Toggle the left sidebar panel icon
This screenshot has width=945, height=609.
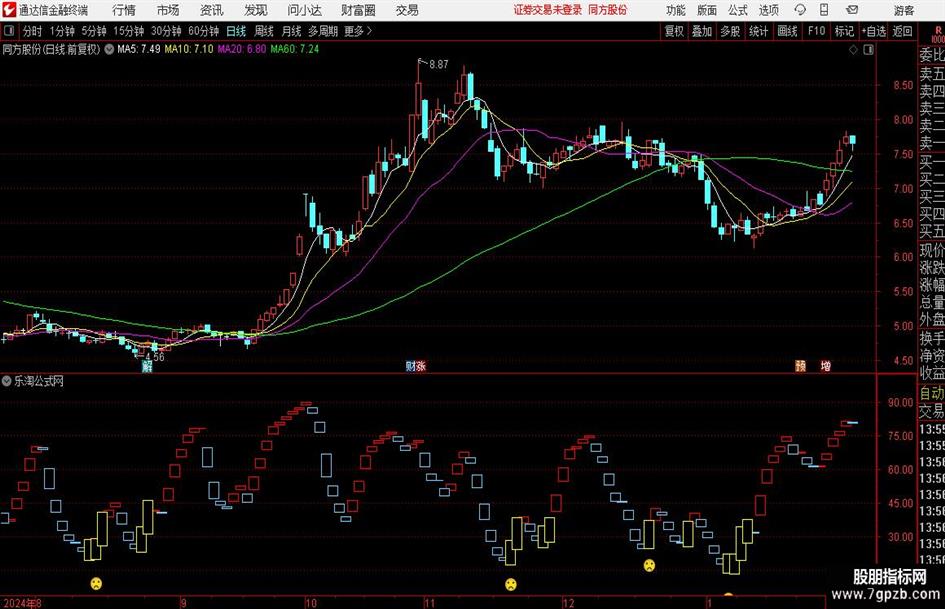8,30
